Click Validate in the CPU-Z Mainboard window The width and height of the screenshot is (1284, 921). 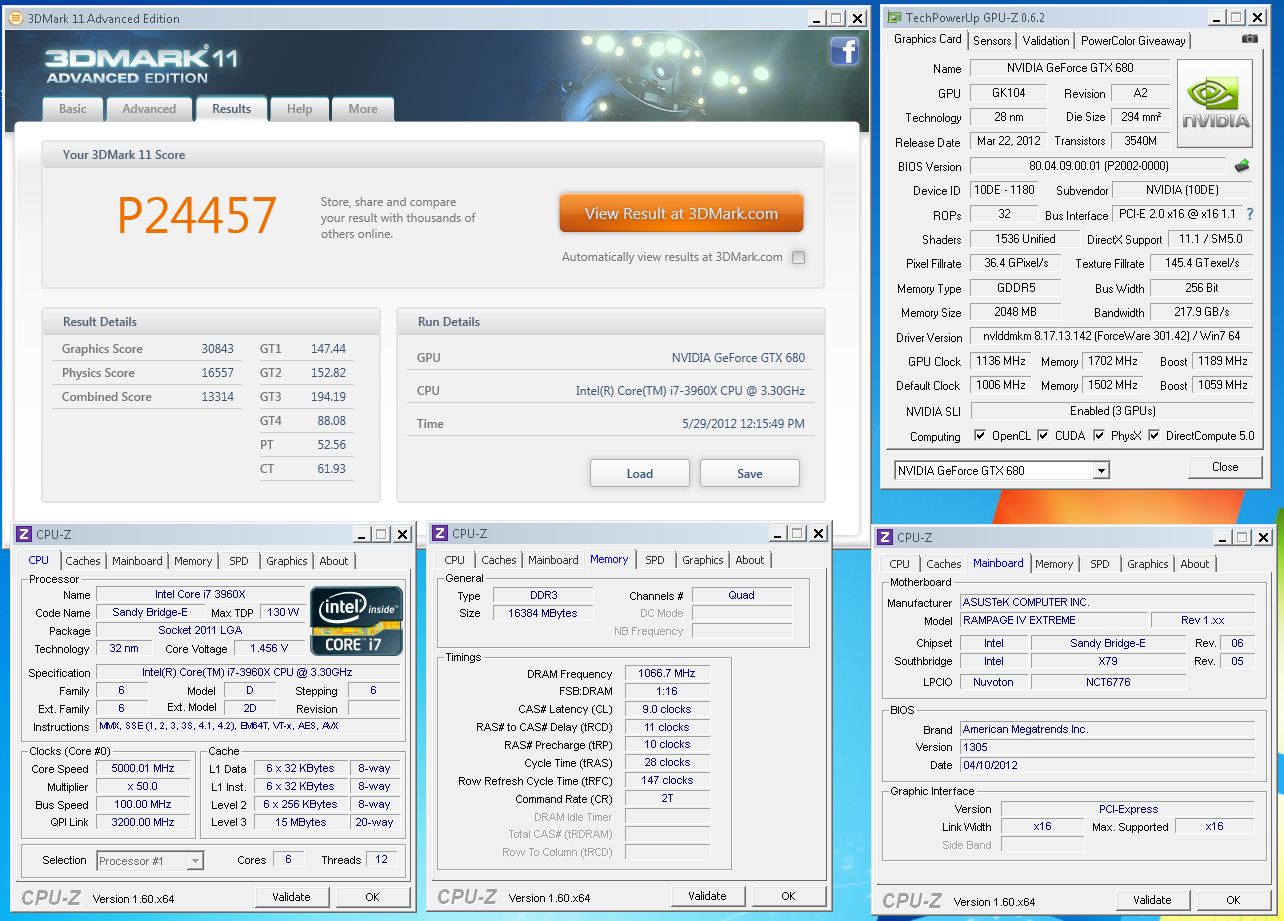click(x=1152, y=900)
